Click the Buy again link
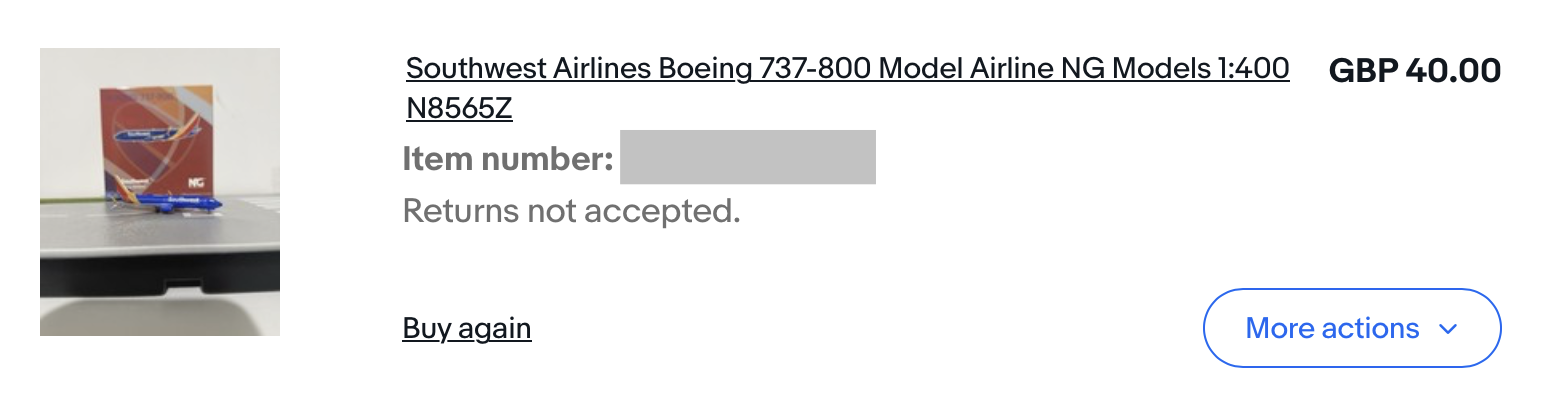The image size is (1541, 400). (x=467, y=328)
